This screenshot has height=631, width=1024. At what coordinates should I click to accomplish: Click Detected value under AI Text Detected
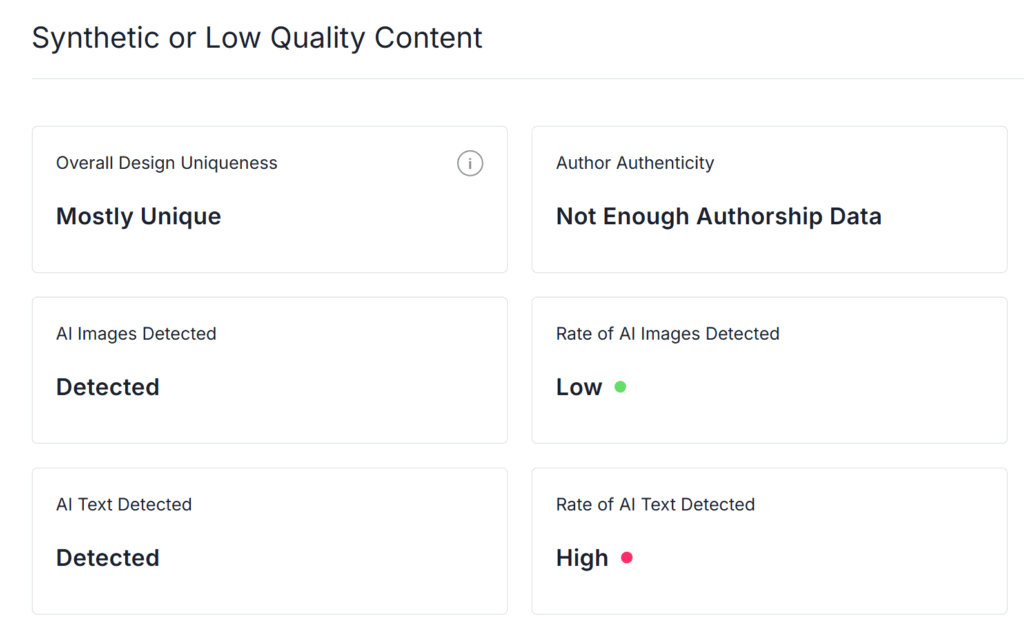click(108, 558)
